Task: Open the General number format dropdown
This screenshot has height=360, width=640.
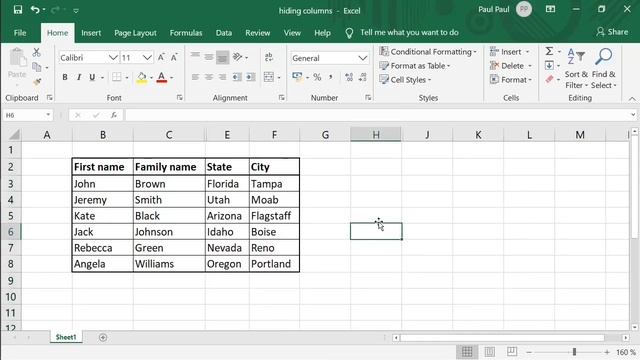Action: (x=362, y=58)
